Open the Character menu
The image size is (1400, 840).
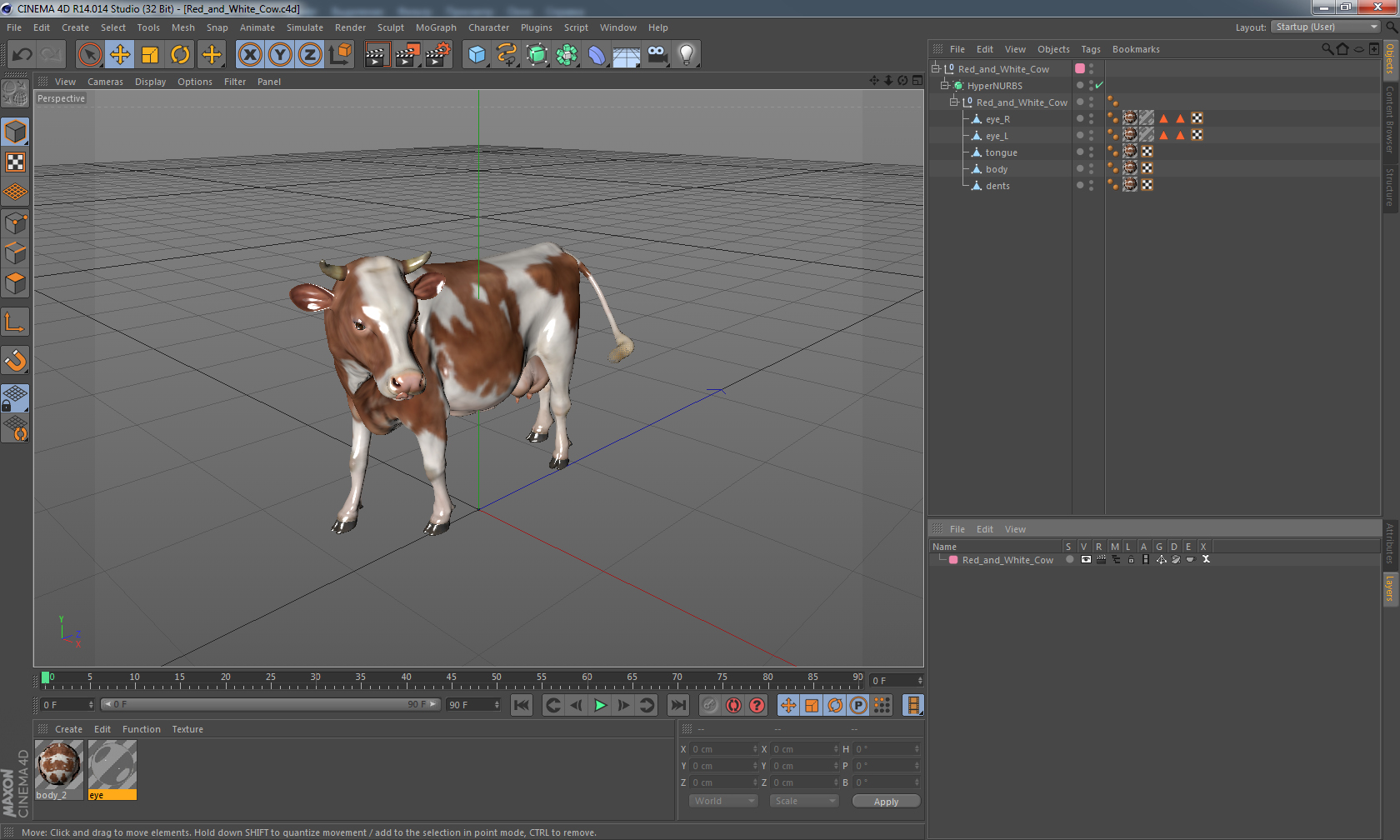pyautogui.click(x=488, y=27)
